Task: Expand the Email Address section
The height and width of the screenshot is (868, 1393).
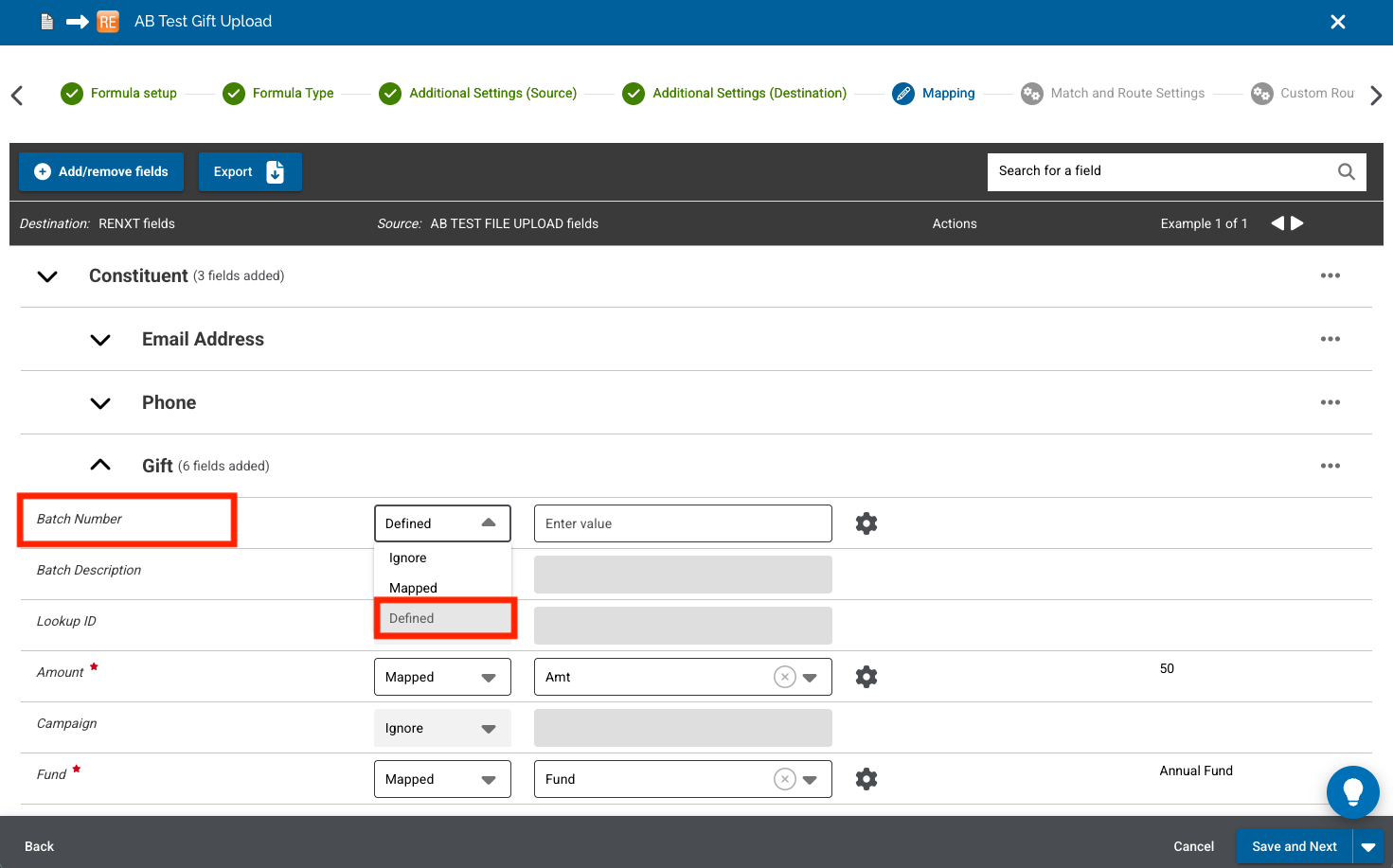Action: click(100, 340)
